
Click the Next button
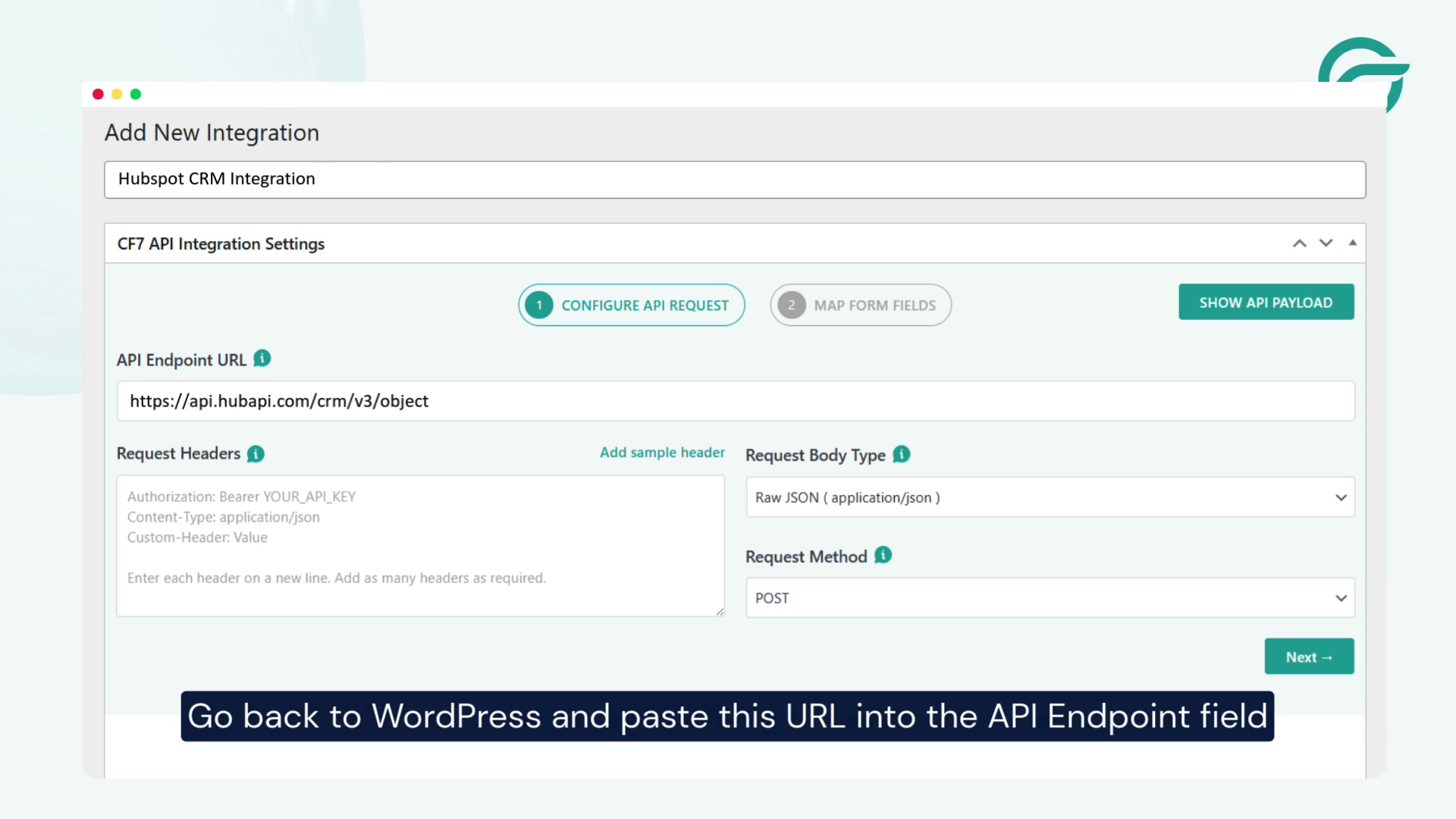1308,656
